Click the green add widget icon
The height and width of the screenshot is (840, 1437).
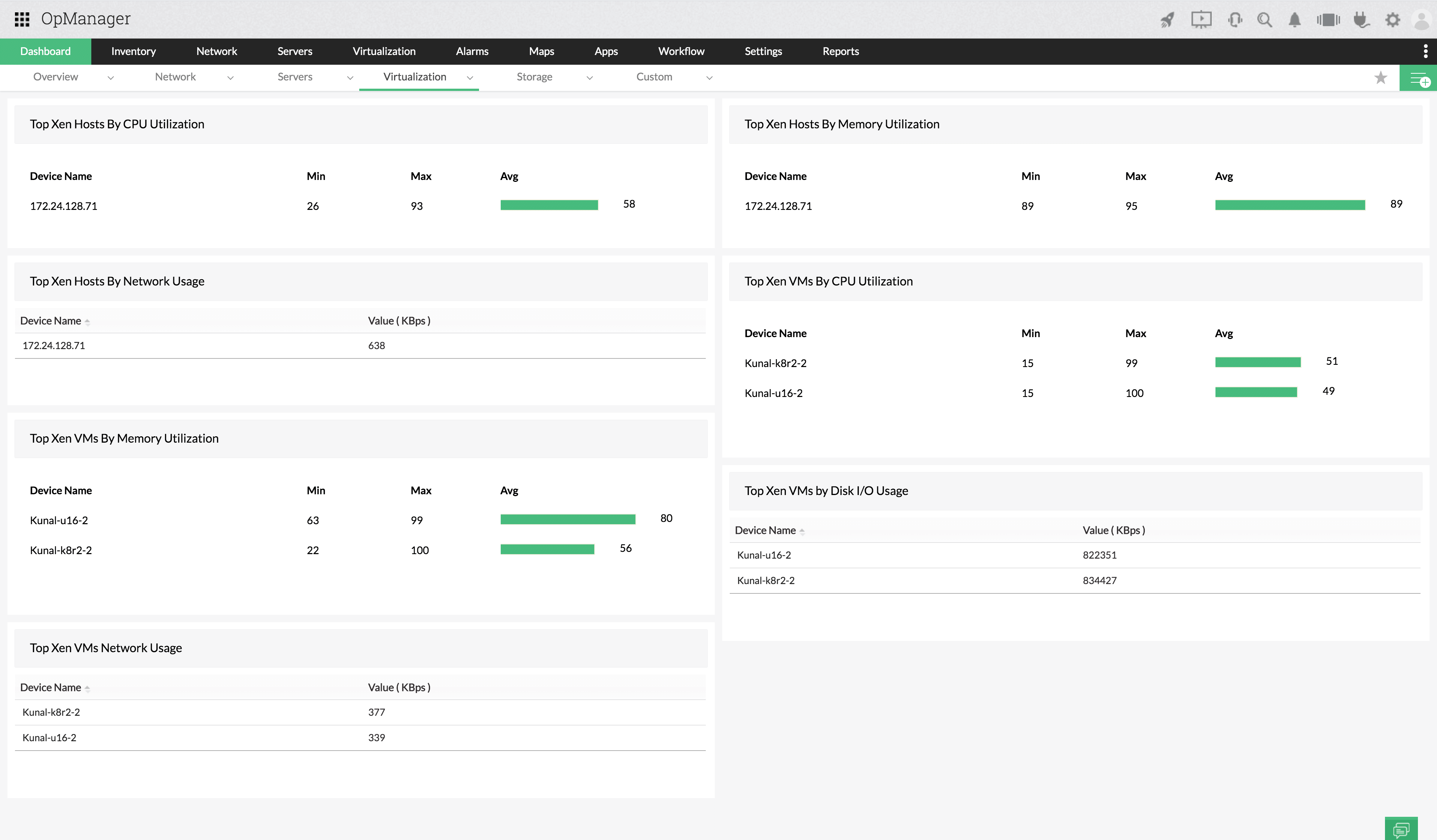(x=1418, y=78)
